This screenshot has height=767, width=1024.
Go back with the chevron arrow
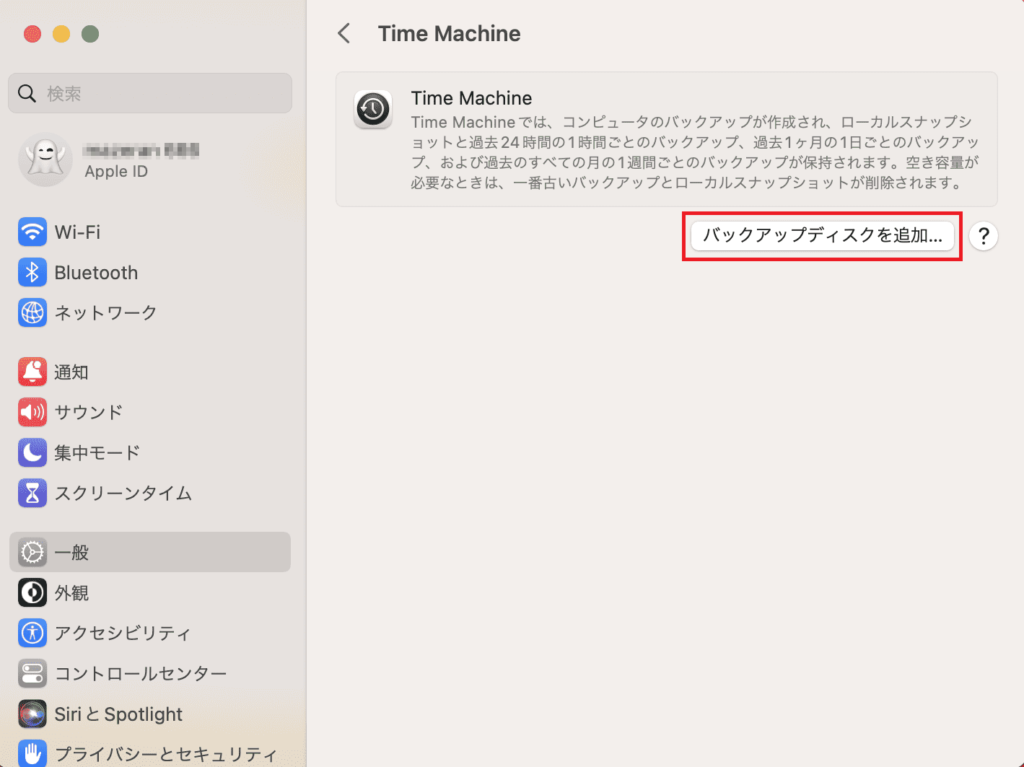[344, 33]
